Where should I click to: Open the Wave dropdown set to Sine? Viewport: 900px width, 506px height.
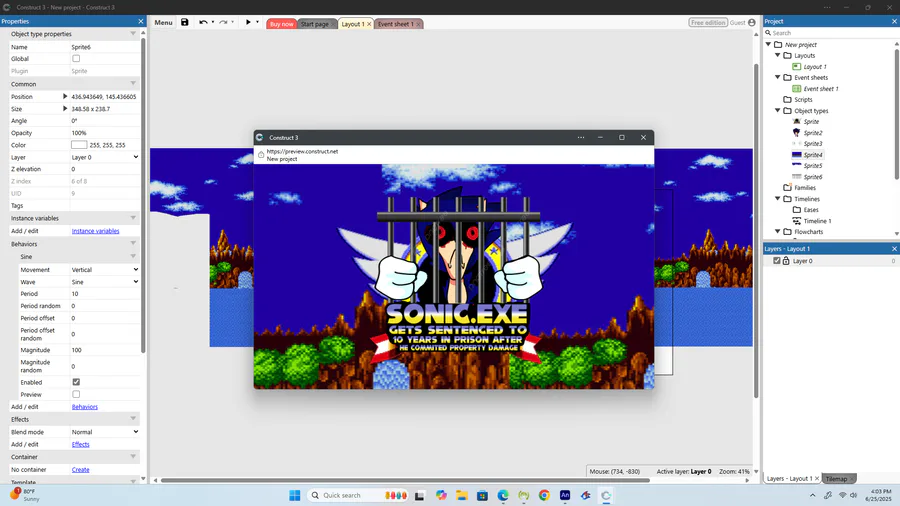pos(104,282)
